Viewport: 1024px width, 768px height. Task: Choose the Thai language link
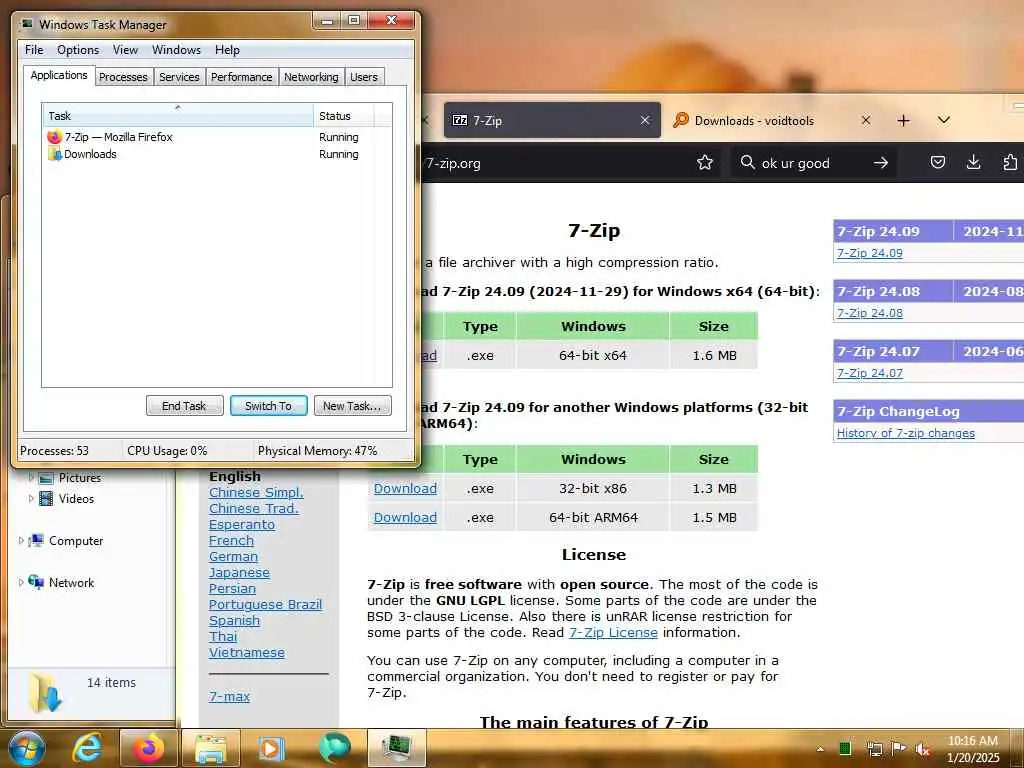point(223,636)
